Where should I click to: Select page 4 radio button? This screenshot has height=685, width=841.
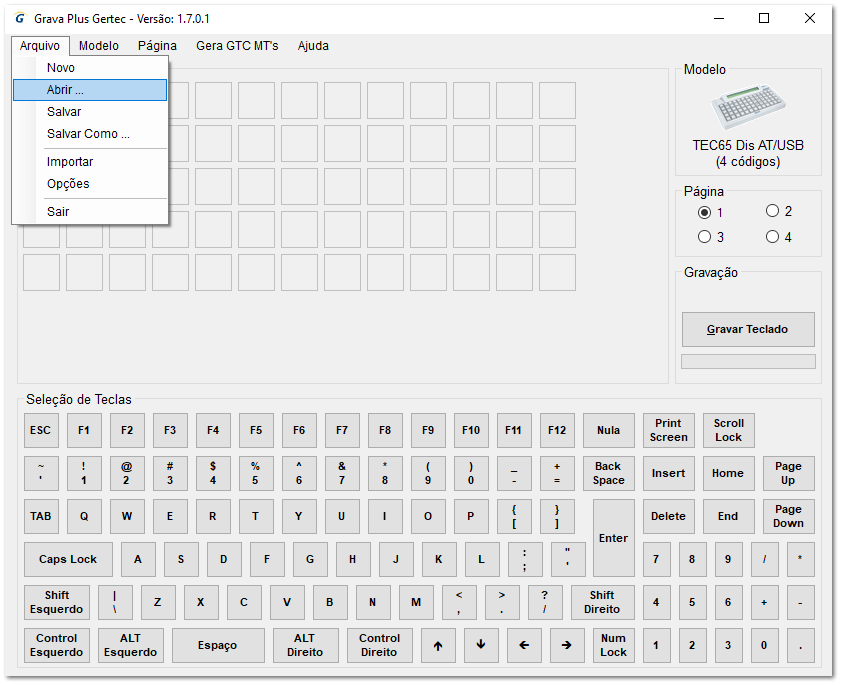[x=772, y=237]
